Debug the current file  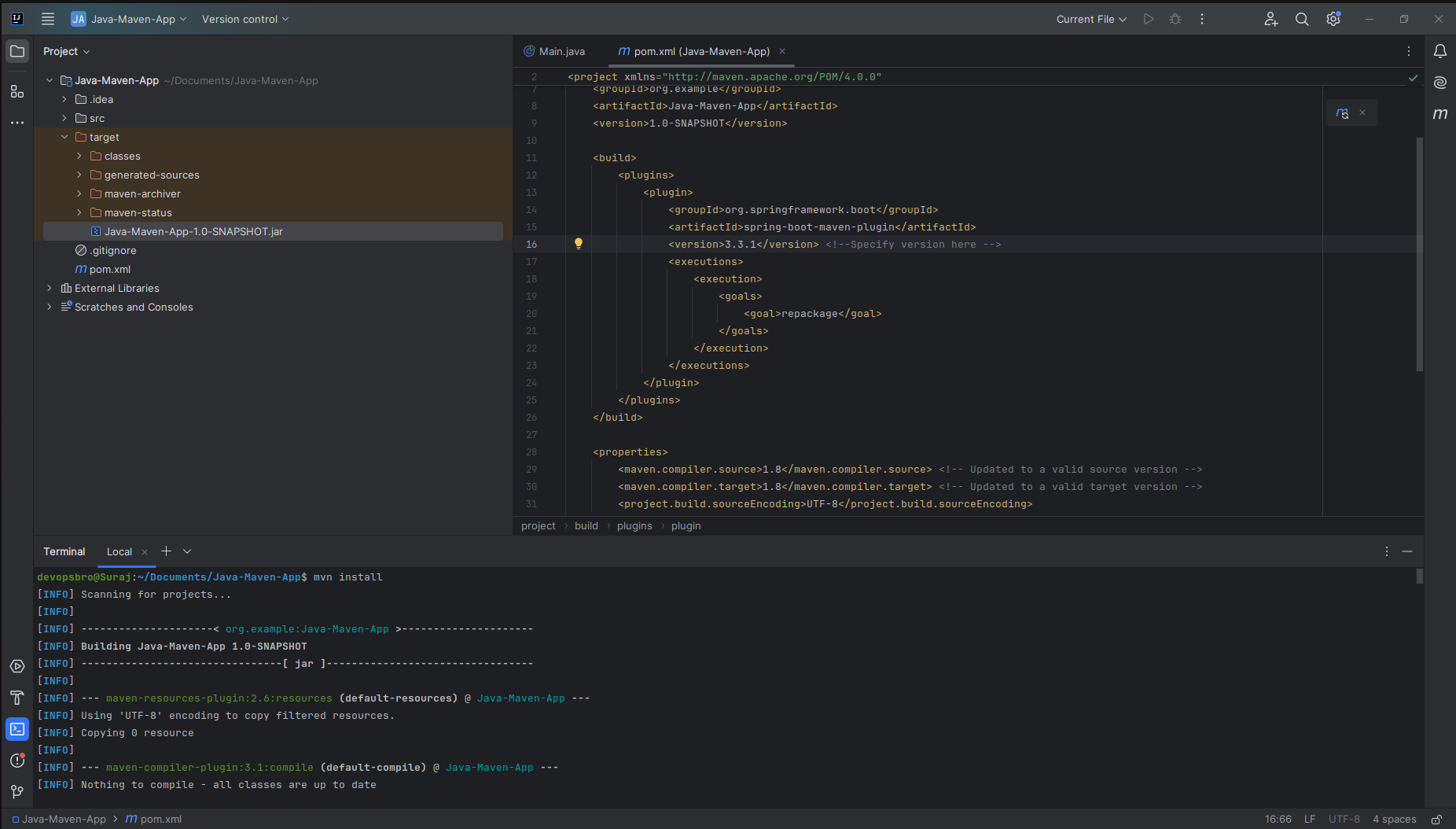pos(1175,19)
